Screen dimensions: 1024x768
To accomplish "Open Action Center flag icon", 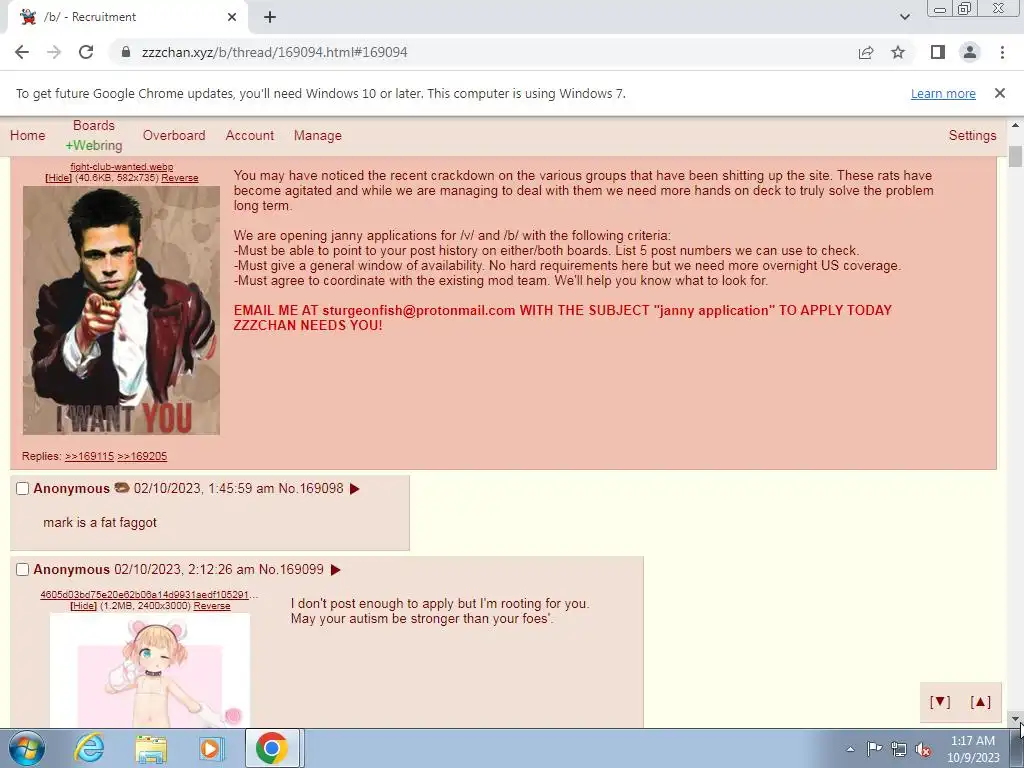I will click(x=874, y=749).
